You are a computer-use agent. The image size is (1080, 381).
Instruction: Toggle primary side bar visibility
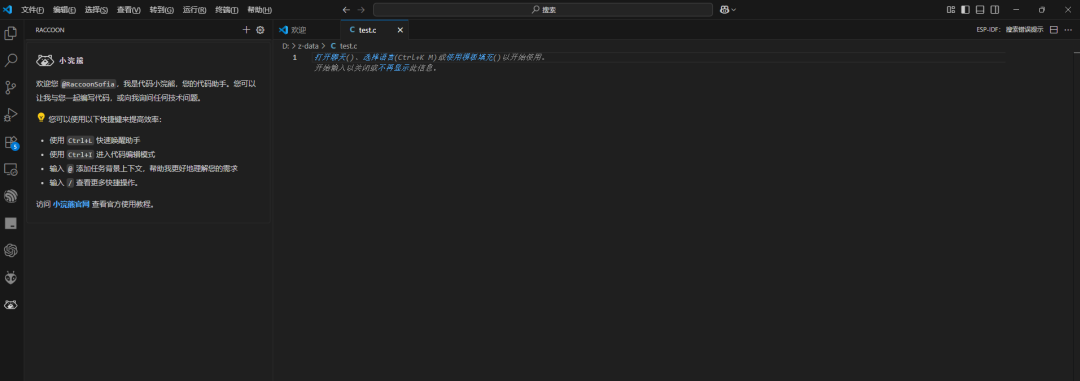pyautogui.click(x=965, y=10)
